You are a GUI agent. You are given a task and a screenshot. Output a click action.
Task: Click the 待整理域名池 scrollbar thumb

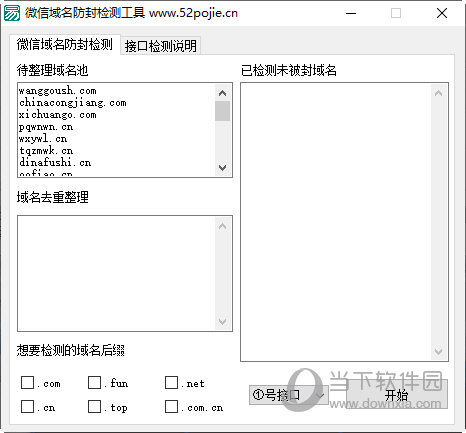[x=222, y=111]
